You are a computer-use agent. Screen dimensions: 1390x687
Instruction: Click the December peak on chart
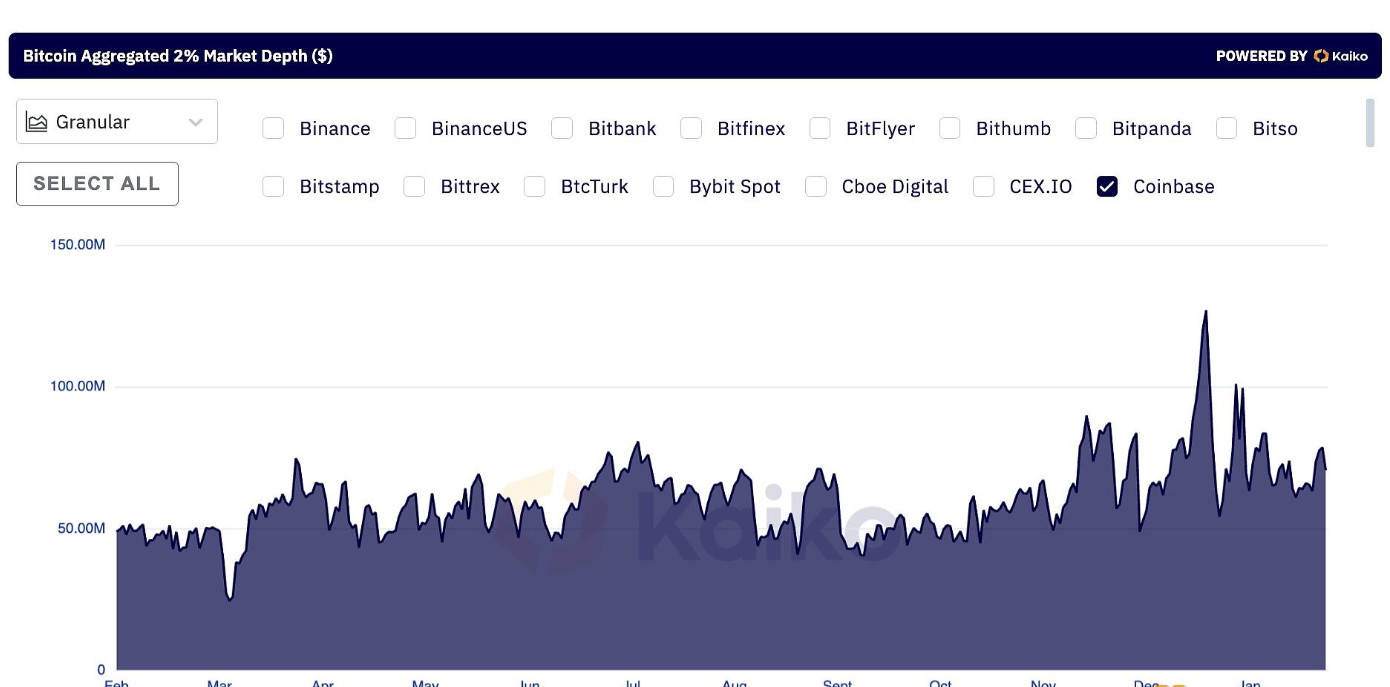pyautogui.click(x=1206, y=313)
